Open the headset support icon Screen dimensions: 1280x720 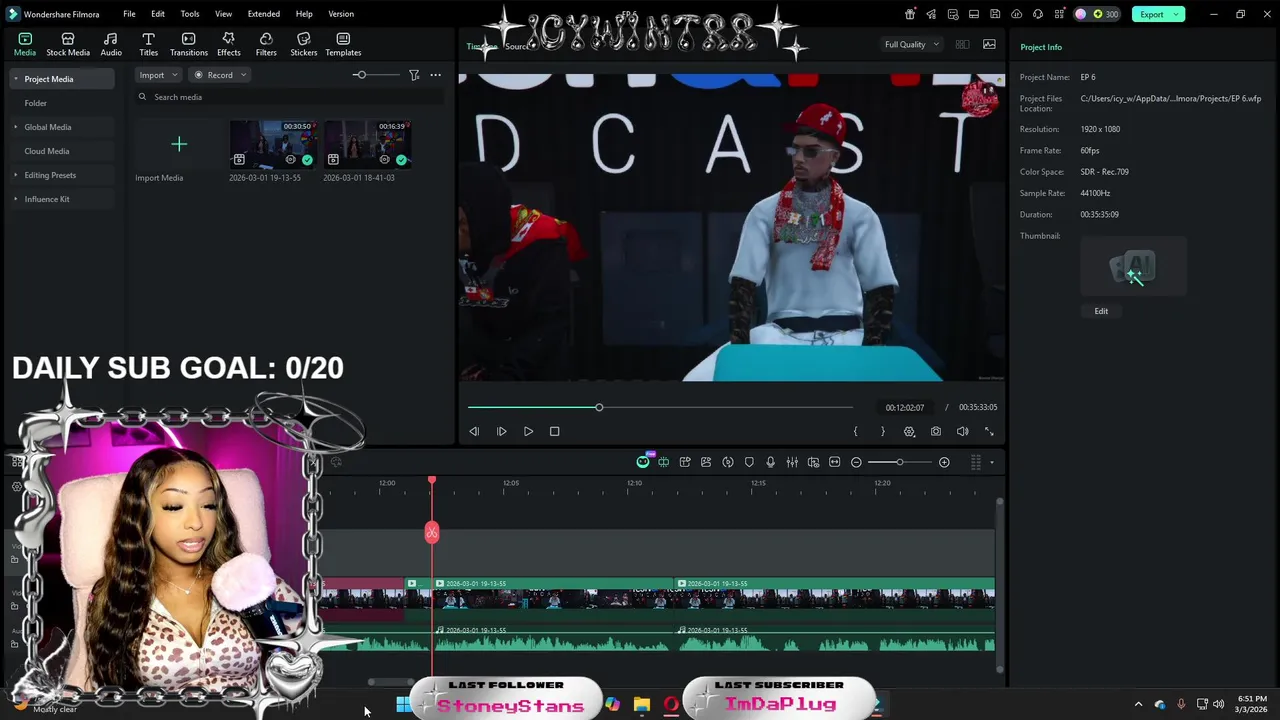point(1038,14)
